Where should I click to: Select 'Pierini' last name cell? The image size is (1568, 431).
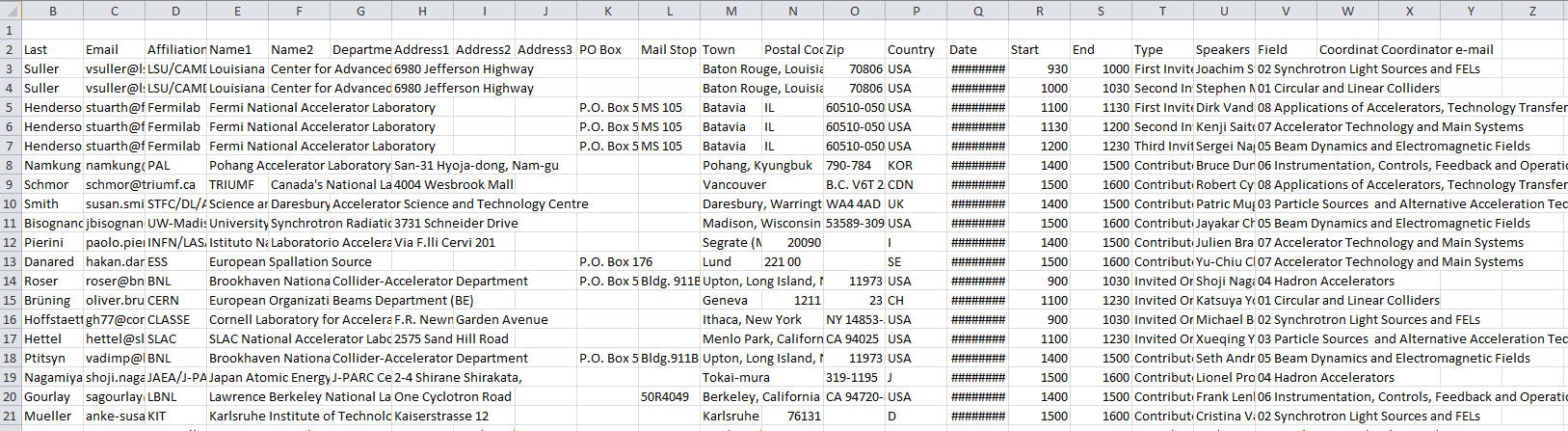pyautogui.click(x=52, y=242)
